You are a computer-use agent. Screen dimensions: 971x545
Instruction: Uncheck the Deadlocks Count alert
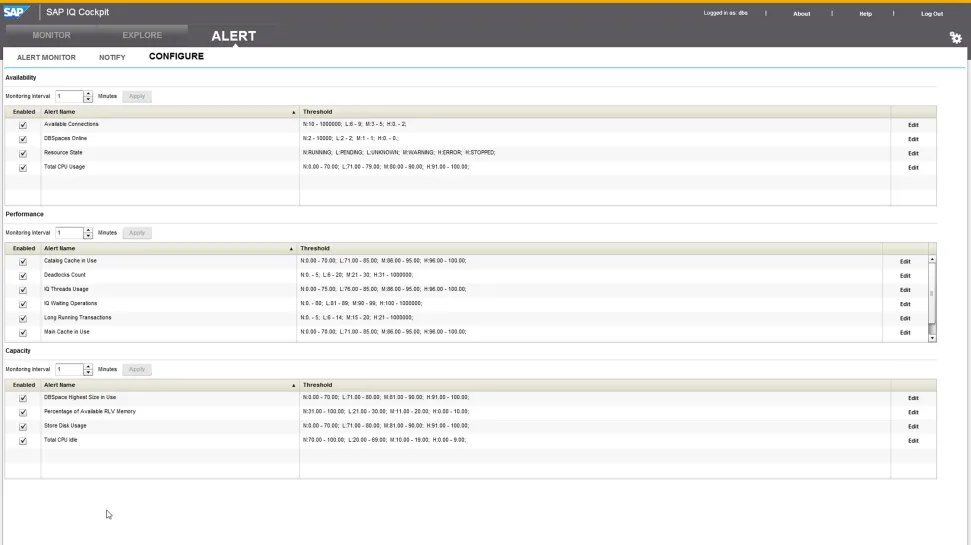pos(23,275)
